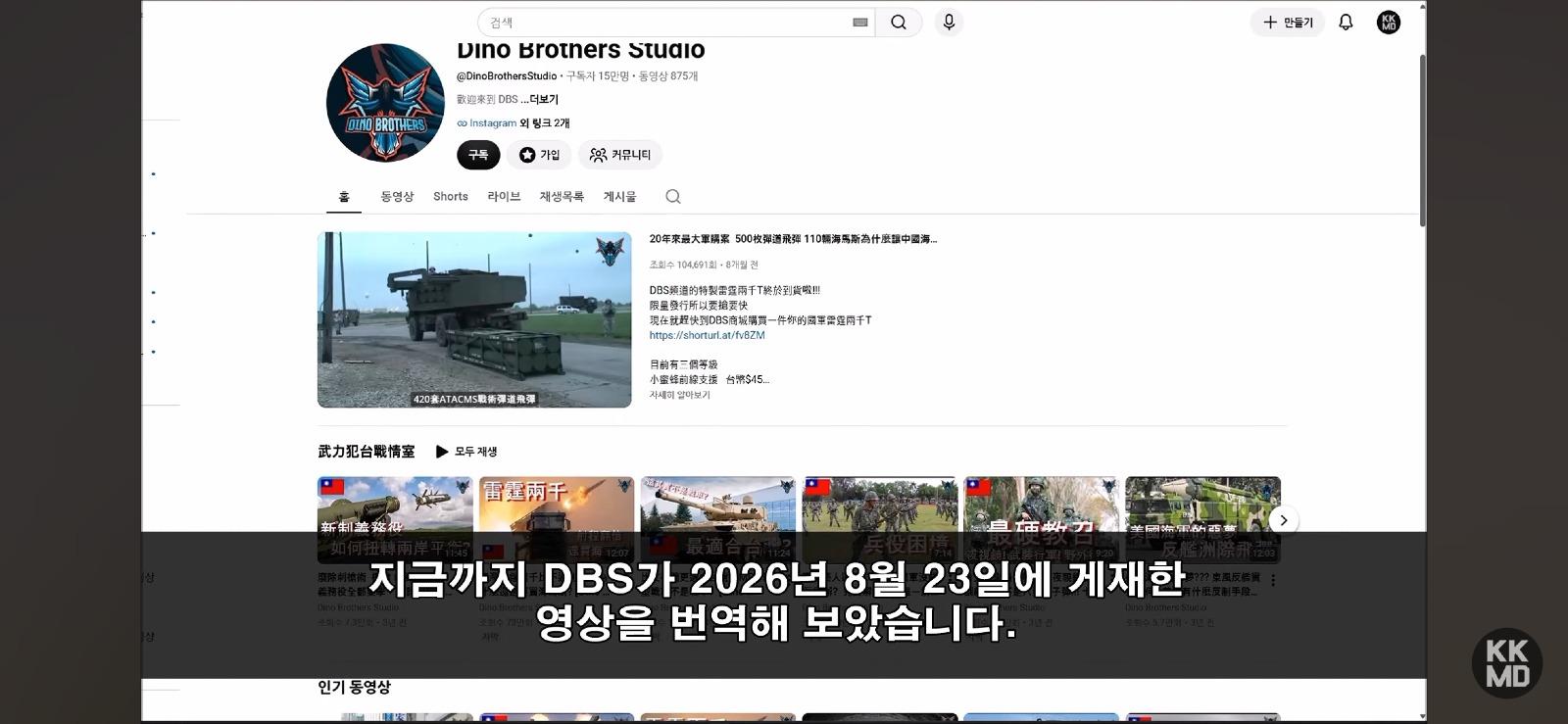
Task: Open the notifications bell
Action: coord(1346,23)
